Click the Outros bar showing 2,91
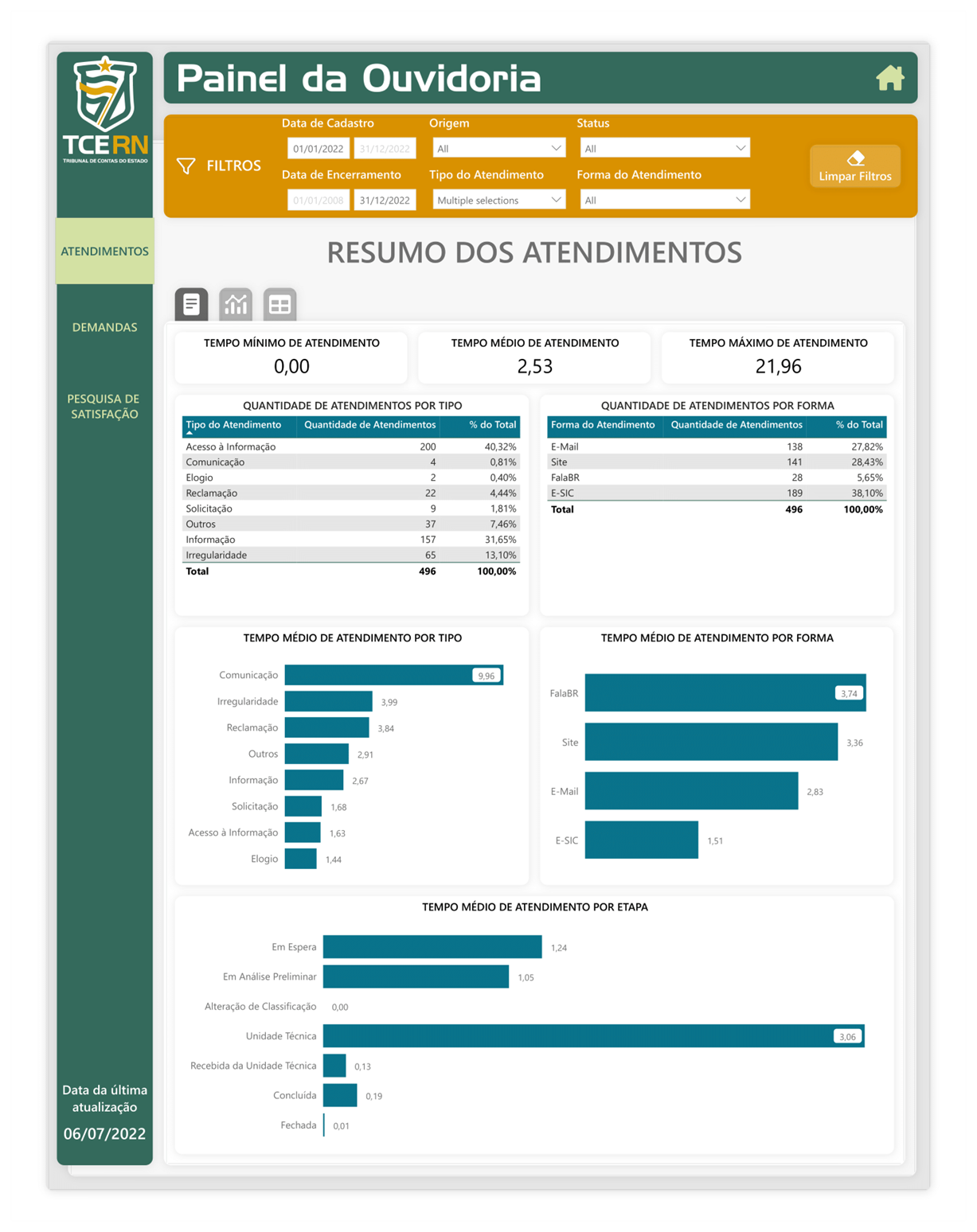Image resolution: width=977 pixels, height=1232 pixels. 317,754
